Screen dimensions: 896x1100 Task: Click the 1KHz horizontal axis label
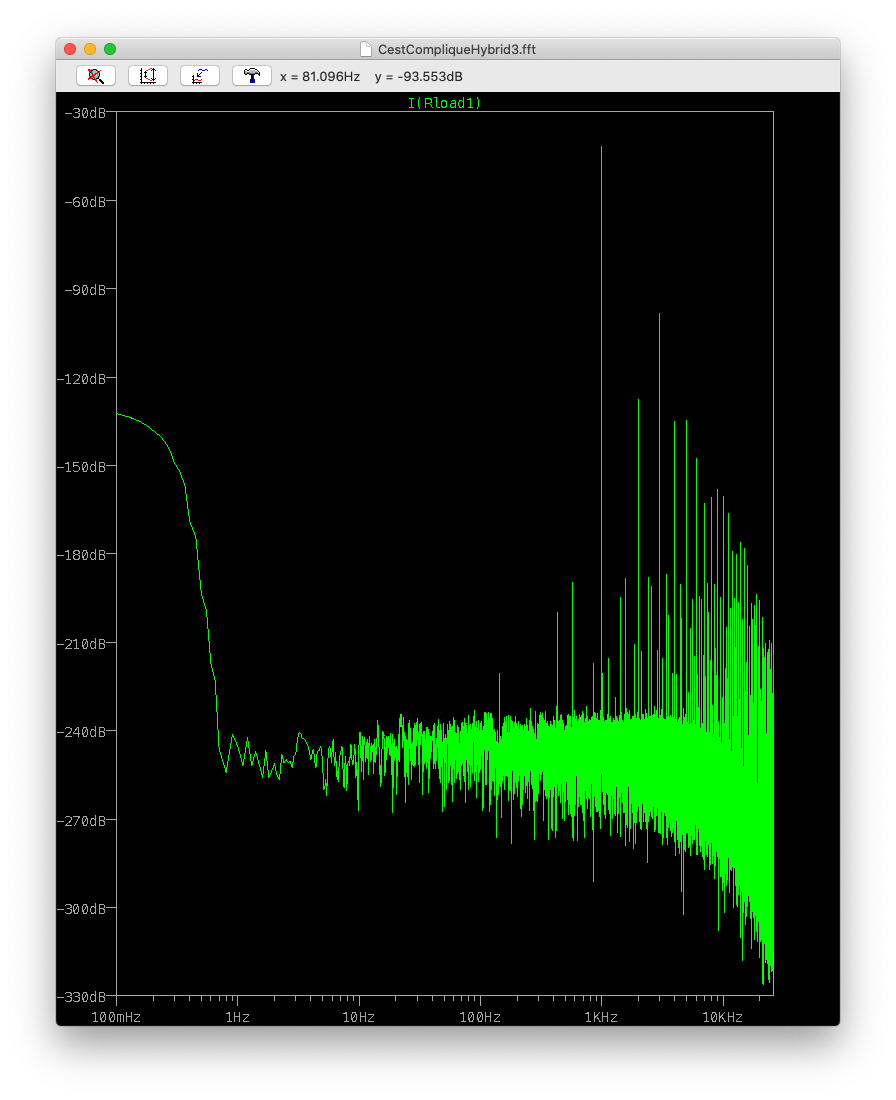pos(601,1017)
